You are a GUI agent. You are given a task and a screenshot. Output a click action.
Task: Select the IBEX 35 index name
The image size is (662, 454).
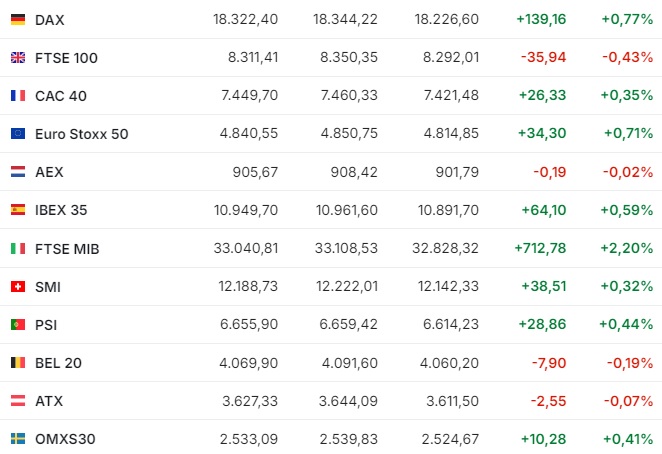61,210
